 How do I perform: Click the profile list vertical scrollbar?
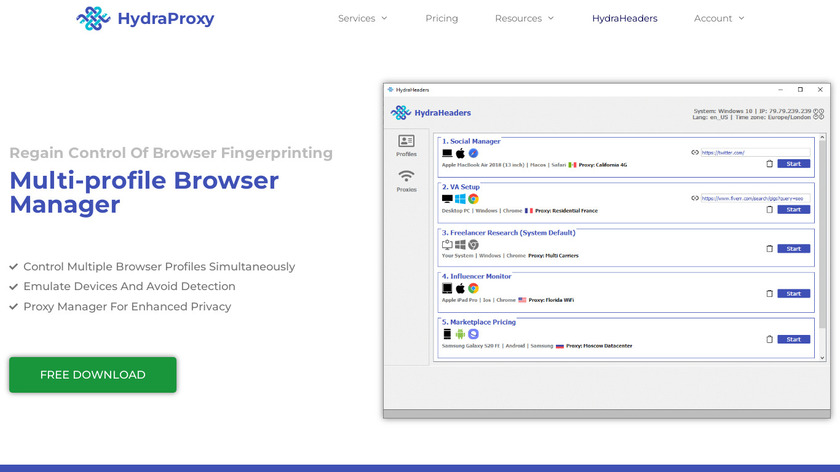point(822,235)
